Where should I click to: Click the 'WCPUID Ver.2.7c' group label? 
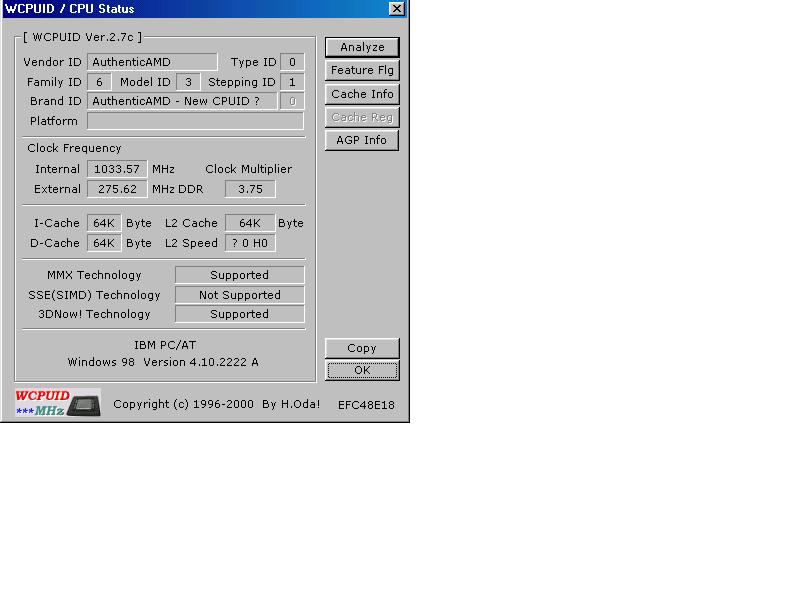(x=83, y=37)
